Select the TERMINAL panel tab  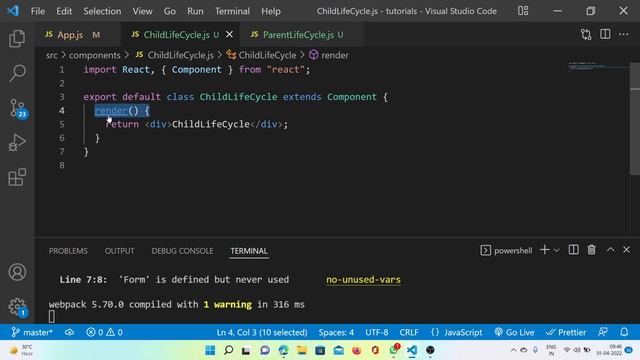249,251
